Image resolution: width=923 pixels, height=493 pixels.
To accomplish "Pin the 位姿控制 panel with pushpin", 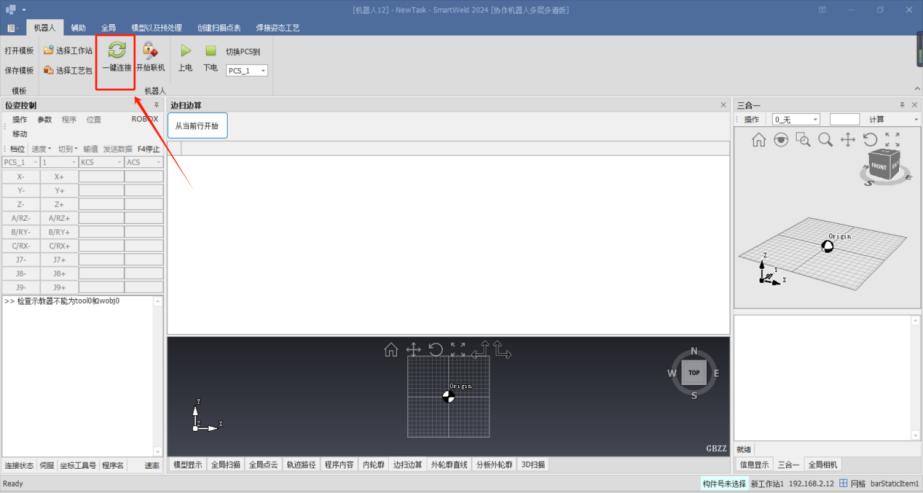I will [155, 105].
